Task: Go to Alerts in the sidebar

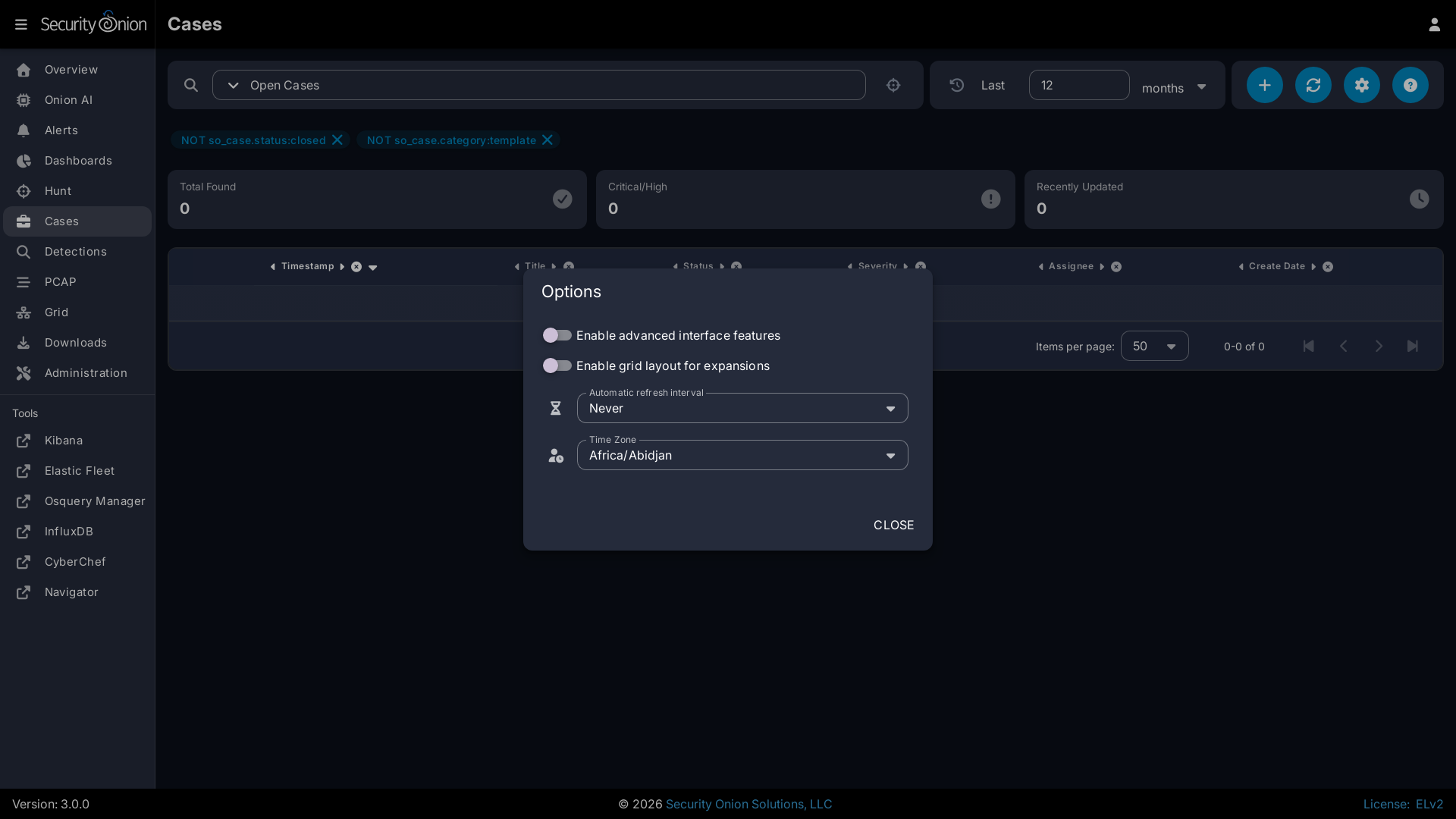Action: point(61,130)
